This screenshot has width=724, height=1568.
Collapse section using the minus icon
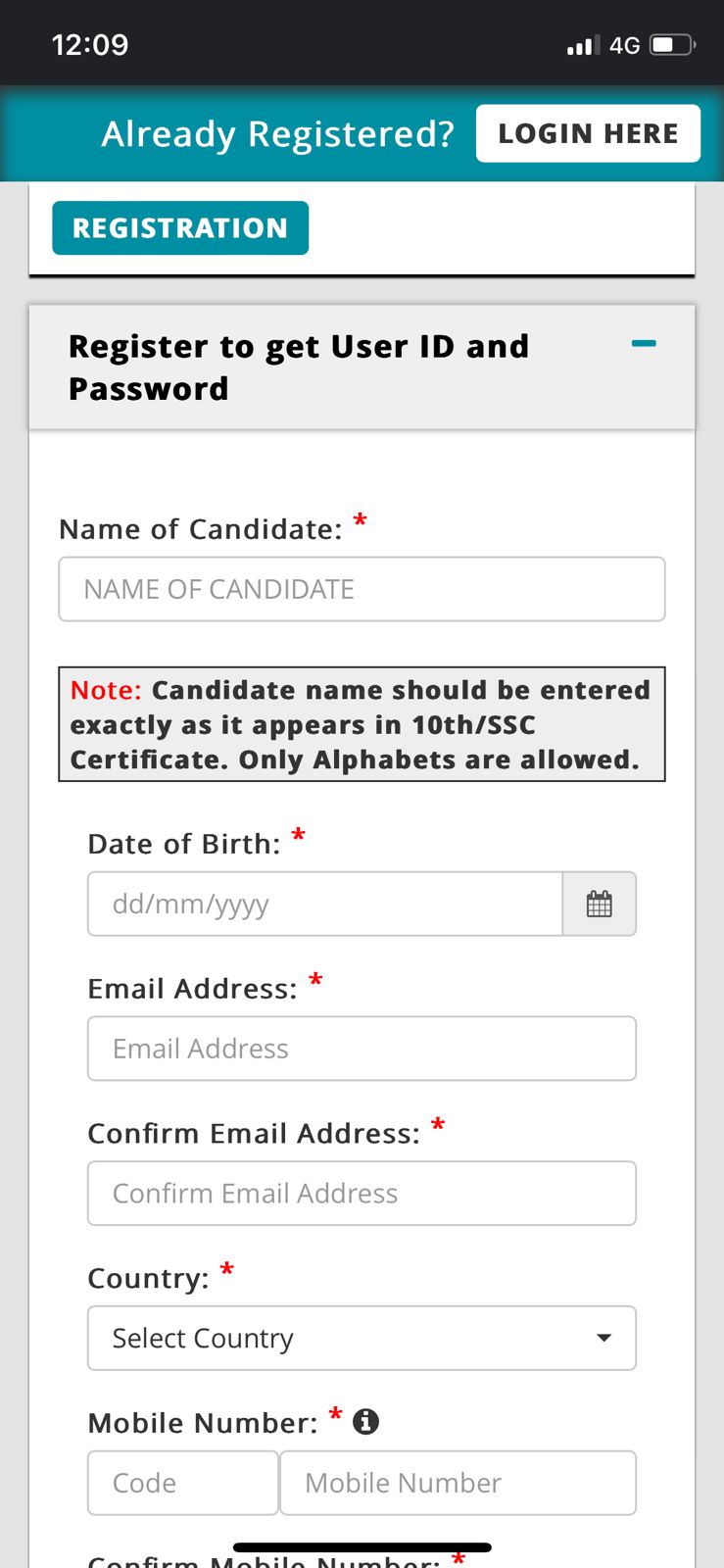644,344
